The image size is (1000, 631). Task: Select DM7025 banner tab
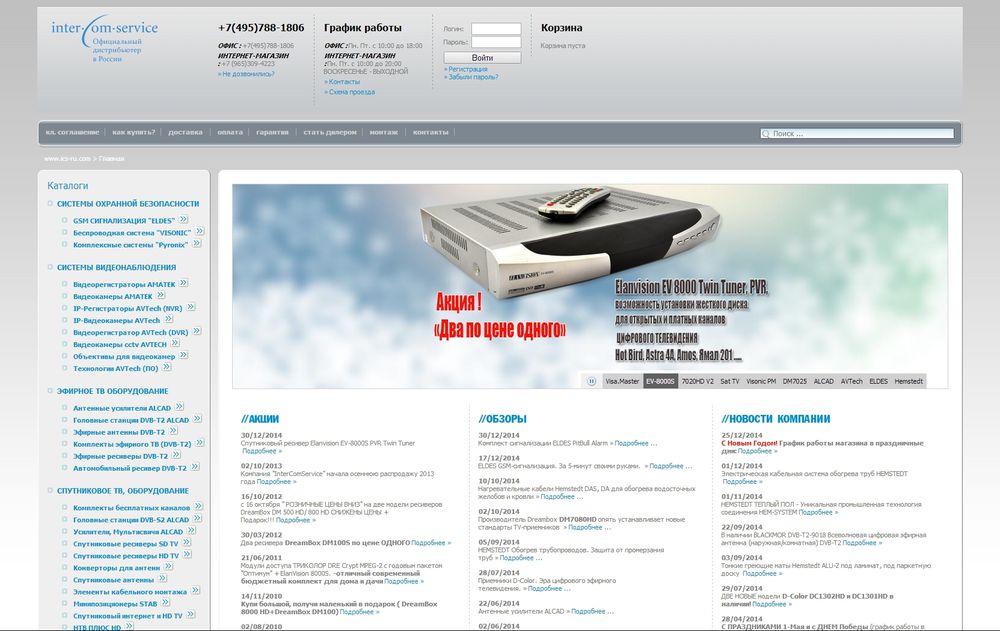[795, 382]
